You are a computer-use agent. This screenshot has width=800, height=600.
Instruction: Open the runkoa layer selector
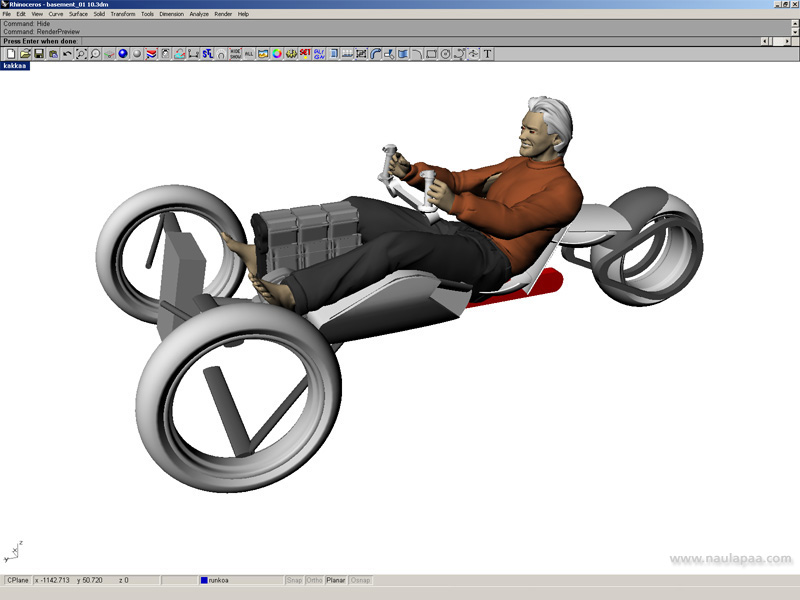pos(240,580)
